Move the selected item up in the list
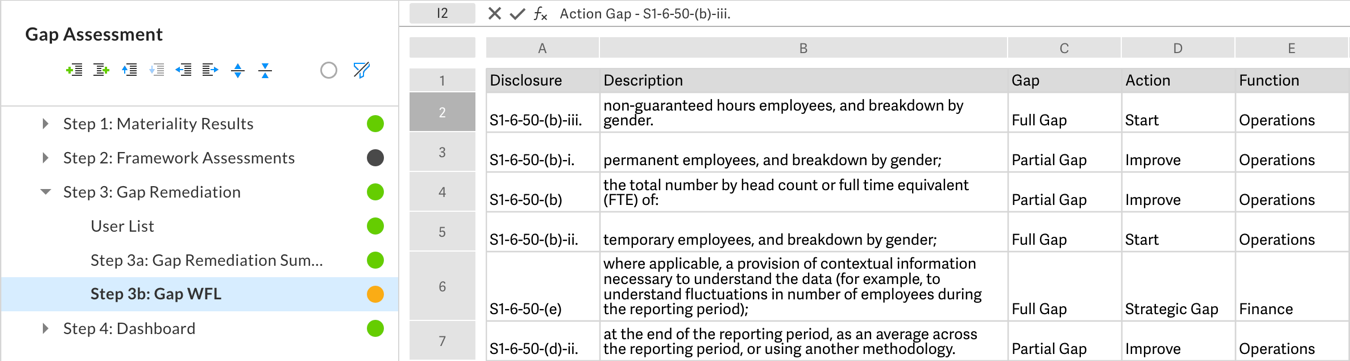1350x361 pixels. pos(129,70)
